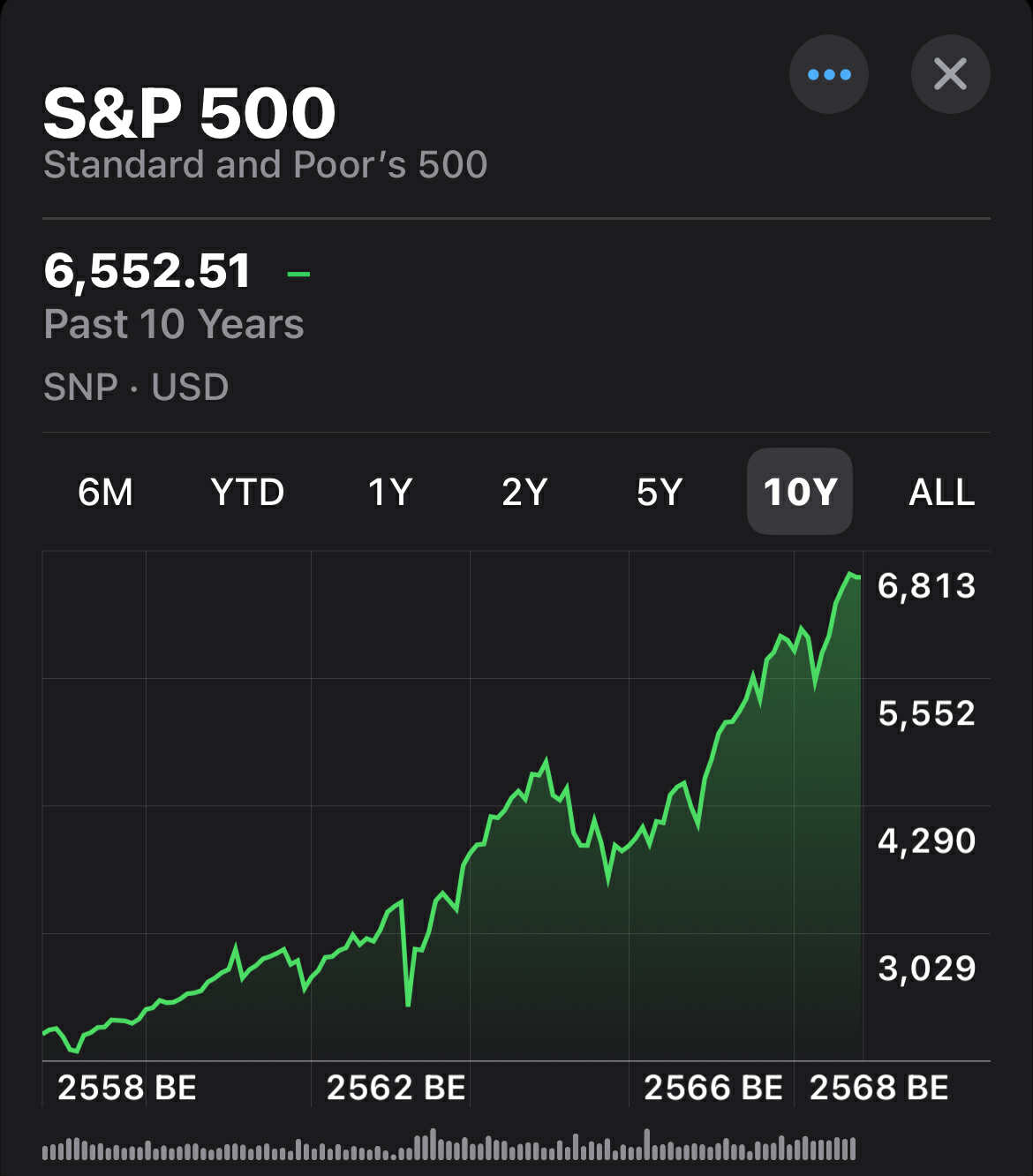
Task: Tap the selected 10Y range tab
Action: click(x=800, y=492)
